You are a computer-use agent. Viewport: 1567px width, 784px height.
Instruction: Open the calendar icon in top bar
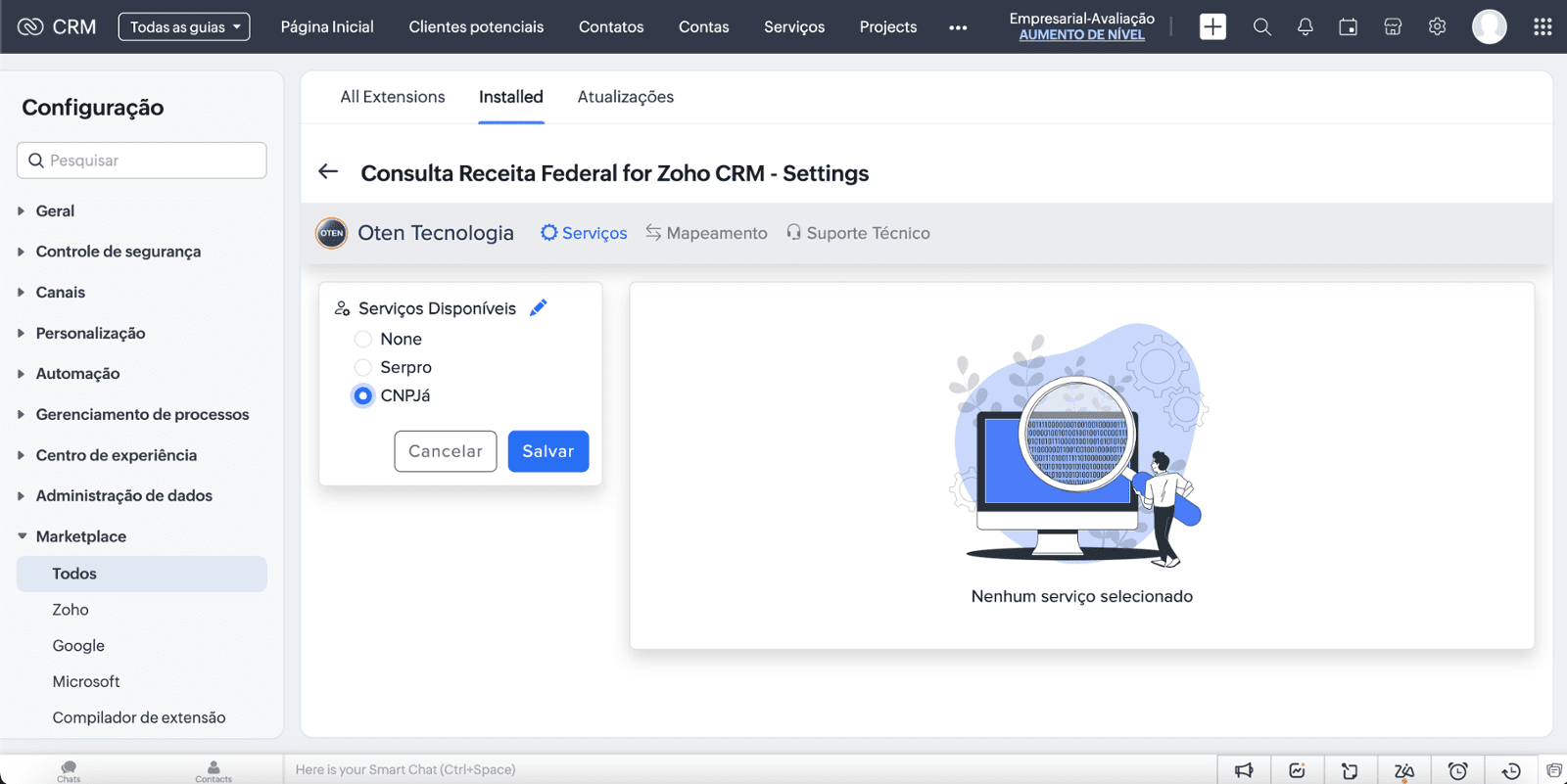tap(1348, 27)
